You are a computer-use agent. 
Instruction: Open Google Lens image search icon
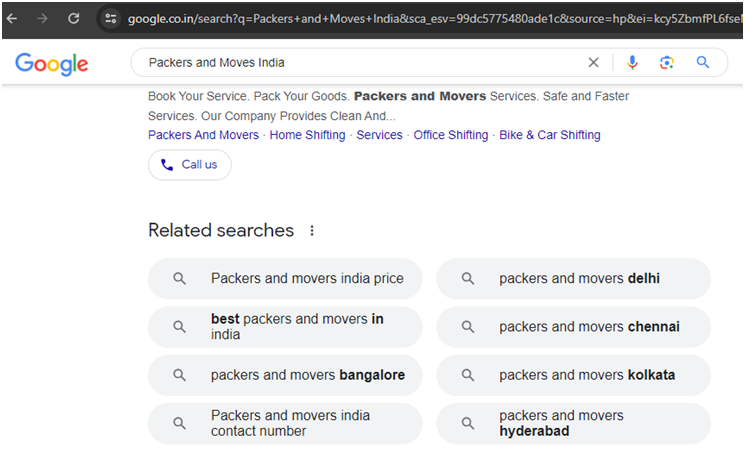(x=667, y=62)
